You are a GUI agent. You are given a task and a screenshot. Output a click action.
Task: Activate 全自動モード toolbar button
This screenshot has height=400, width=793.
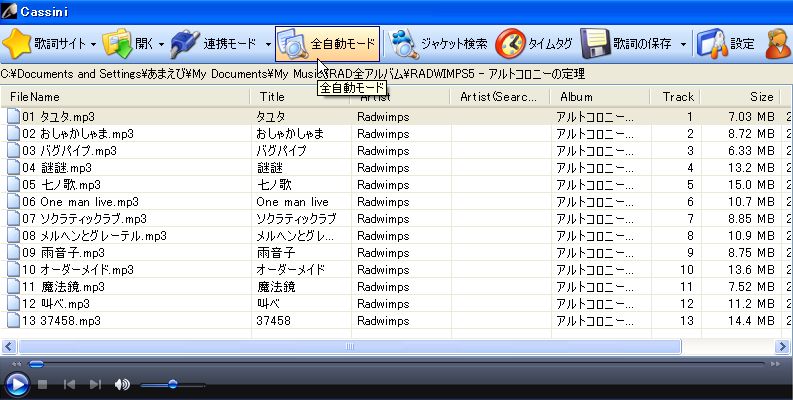327,44
